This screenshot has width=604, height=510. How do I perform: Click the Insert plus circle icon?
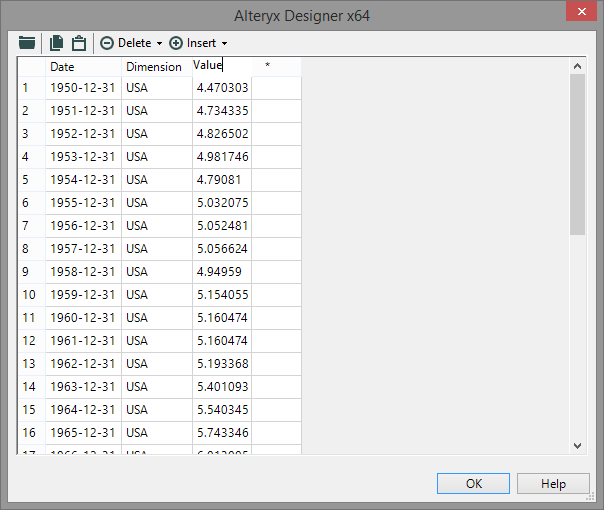176,43
